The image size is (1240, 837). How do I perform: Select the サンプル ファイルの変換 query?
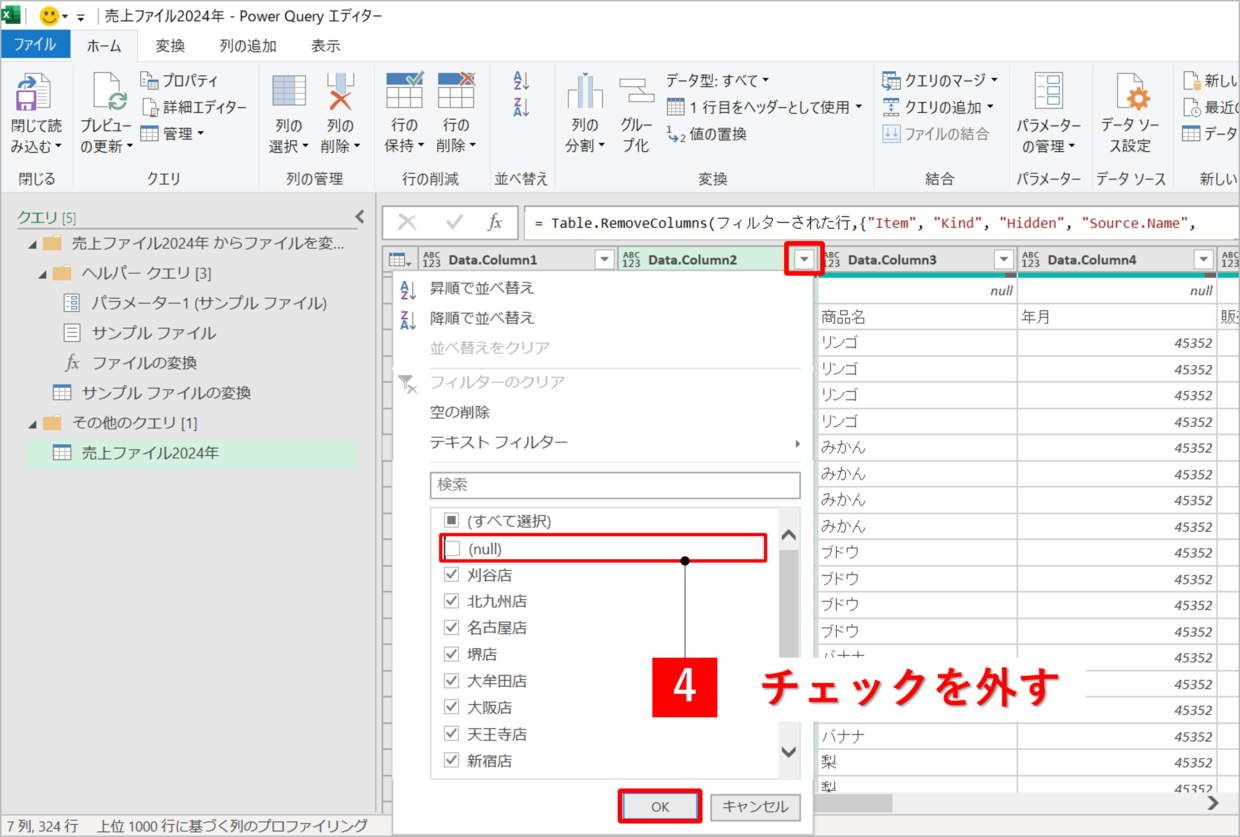pos(166,392)
